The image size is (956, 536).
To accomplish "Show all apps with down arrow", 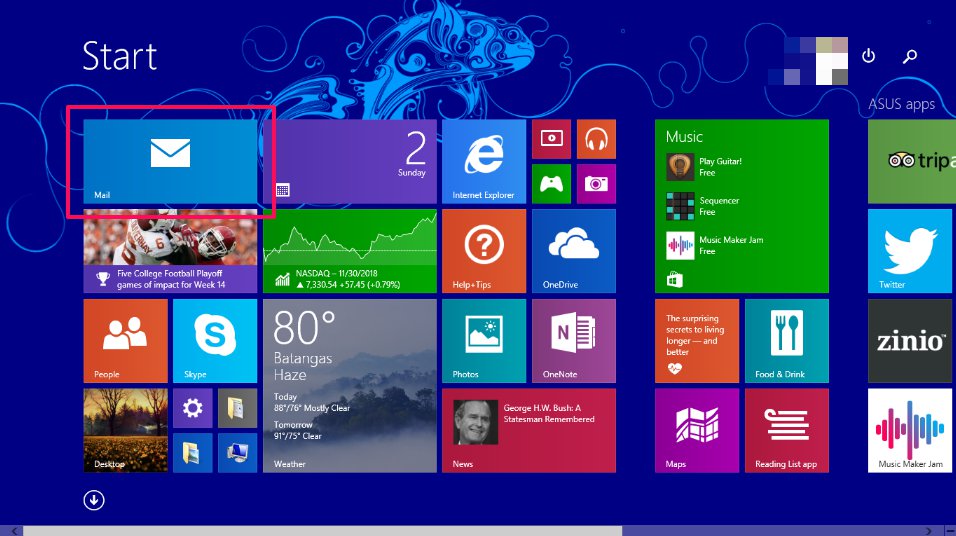I will click(x=94, y=500).
